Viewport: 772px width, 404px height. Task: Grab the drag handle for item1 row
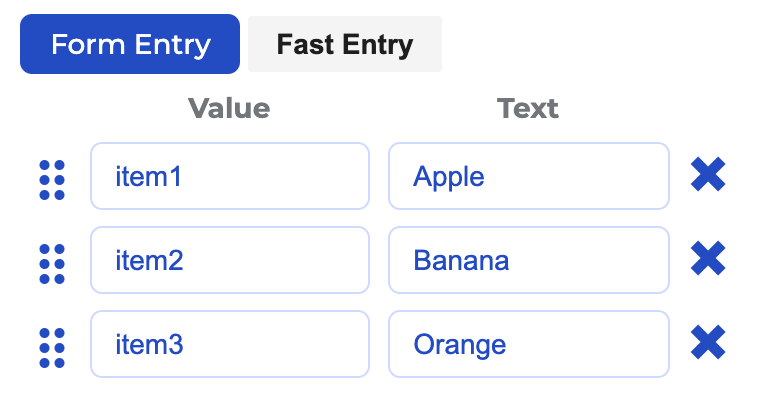pyautogui.click(x=52, y=177)
